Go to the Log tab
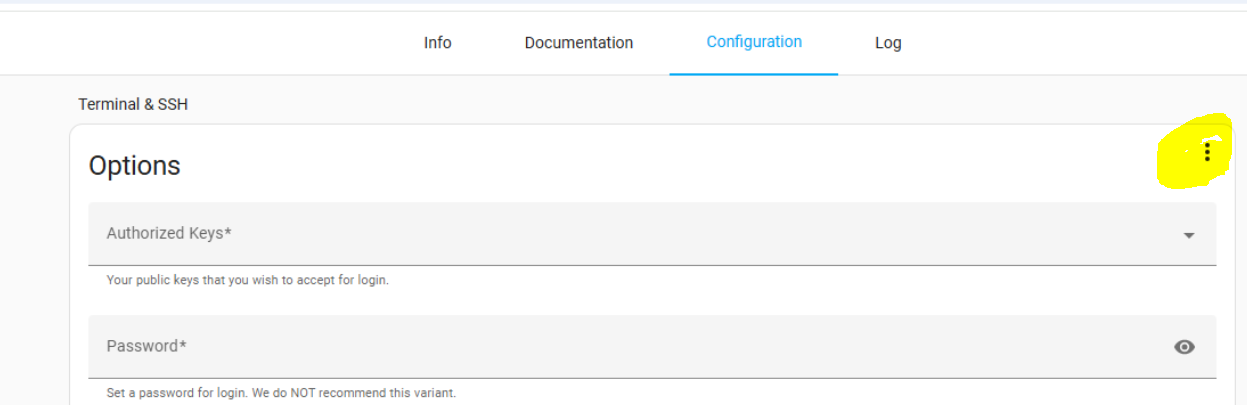Image resolution: width=1247 pixels, height=405 pixels. click(887, 43)
